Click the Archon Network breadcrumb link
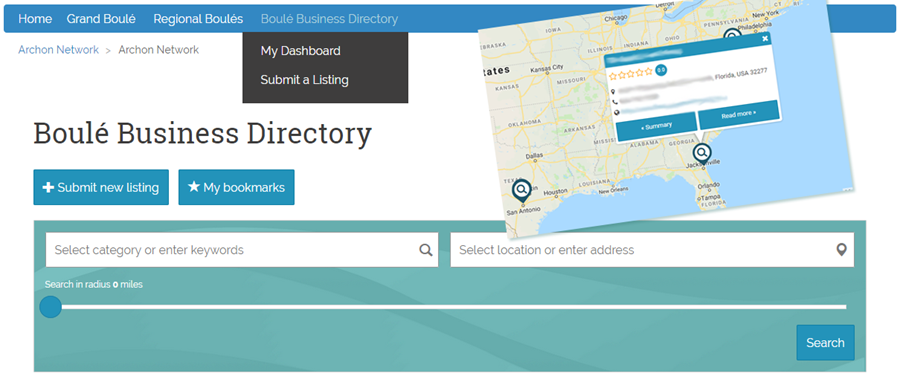Viewport: 900px width, 379px height. coord(59,50)
